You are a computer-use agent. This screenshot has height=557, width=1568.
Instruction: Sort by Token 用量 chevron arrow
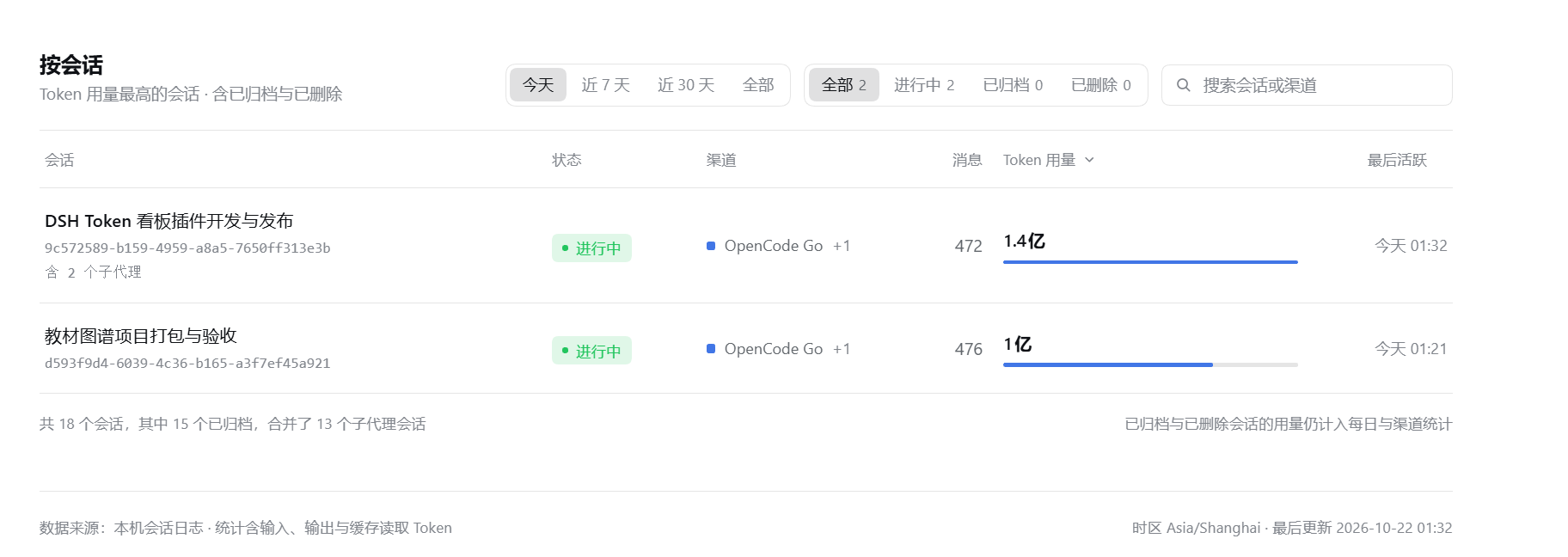(x=1089, y=160)
